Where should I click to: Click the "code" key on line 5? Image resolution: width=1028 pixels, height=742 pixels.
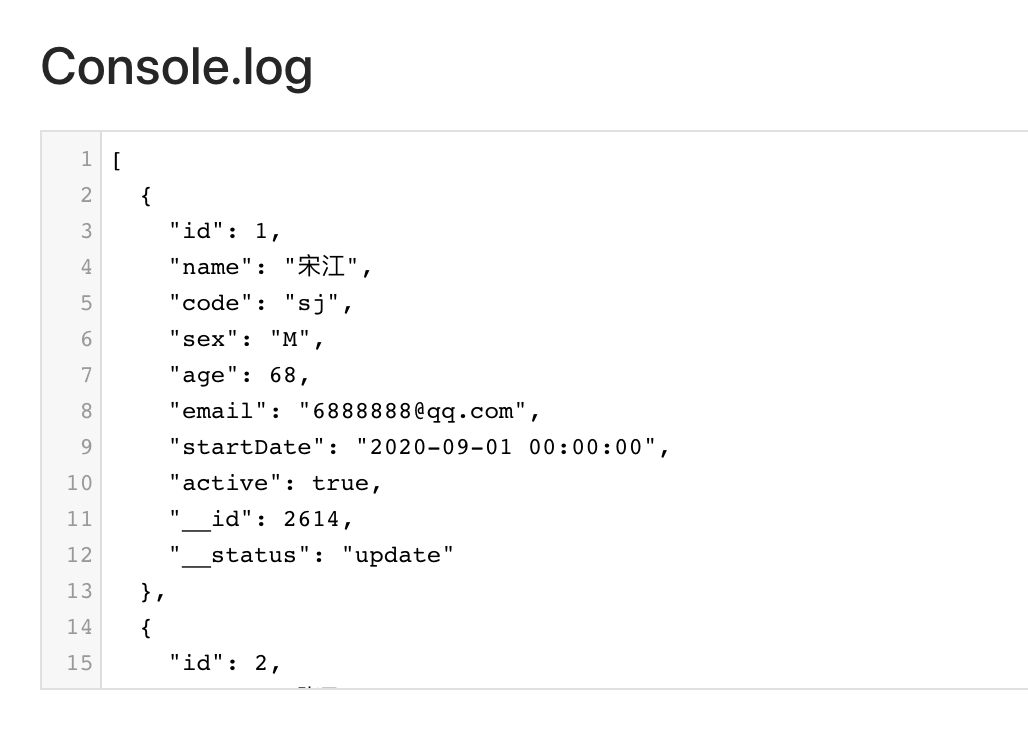tap(211, 303)
